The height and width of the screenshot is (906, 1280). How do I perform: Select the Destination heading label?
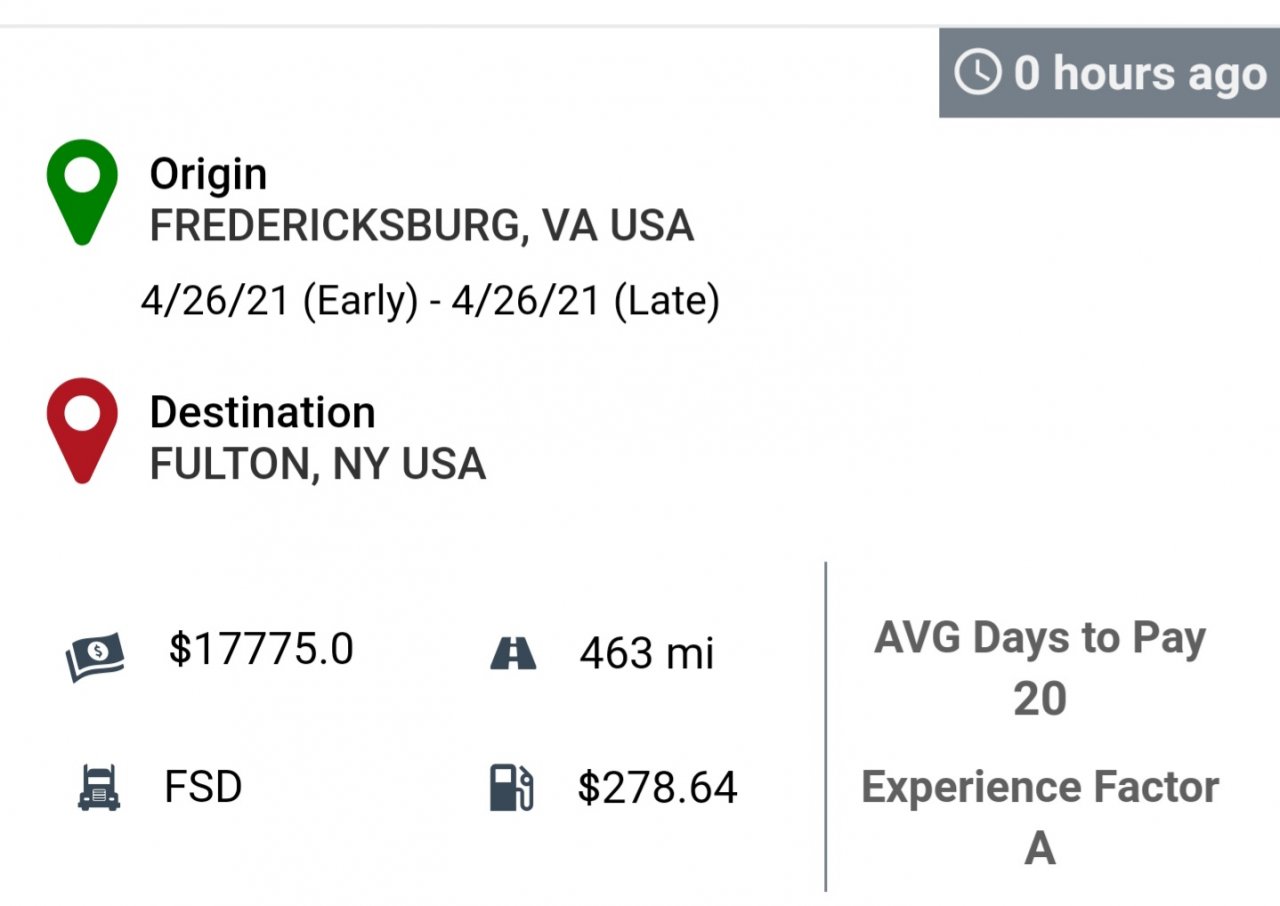click(262, 412)
